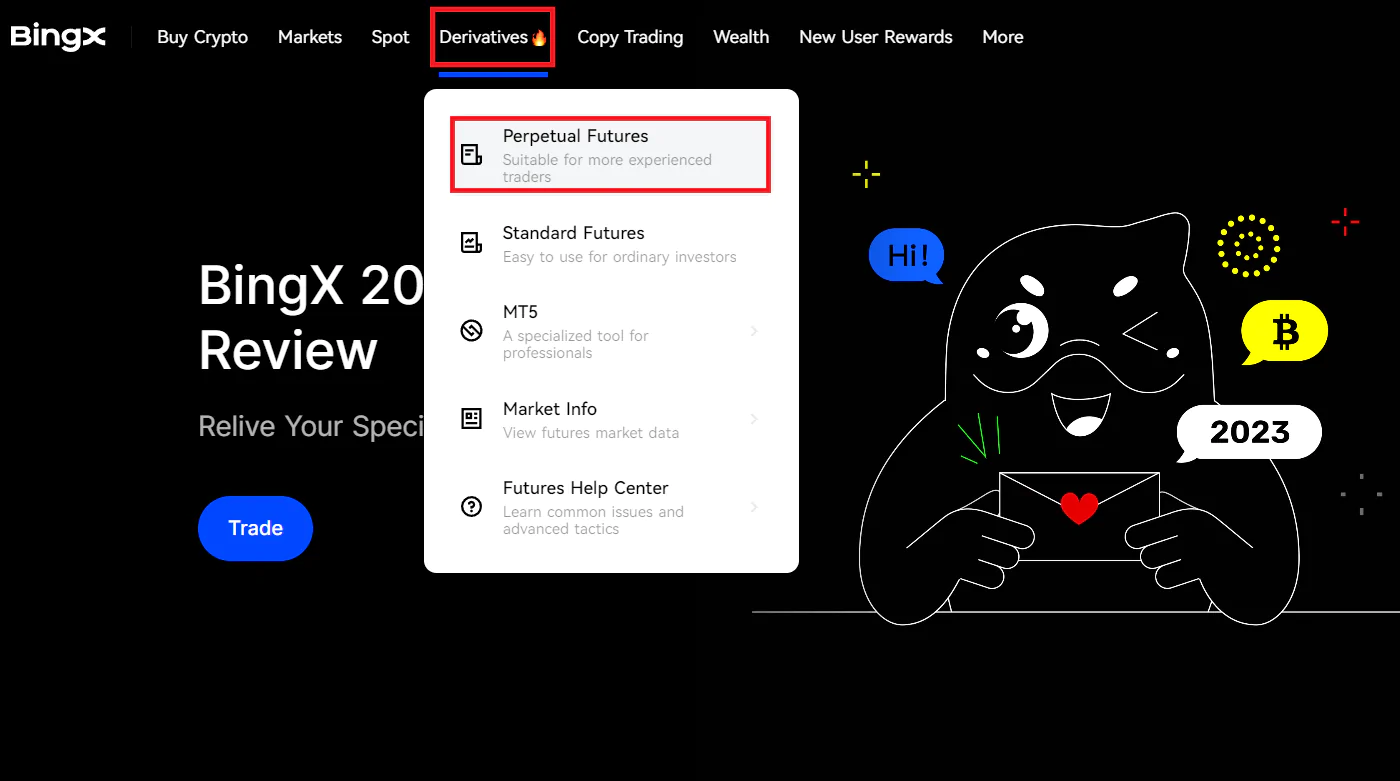
Task: Click the BingX logo
Action: 58,37
